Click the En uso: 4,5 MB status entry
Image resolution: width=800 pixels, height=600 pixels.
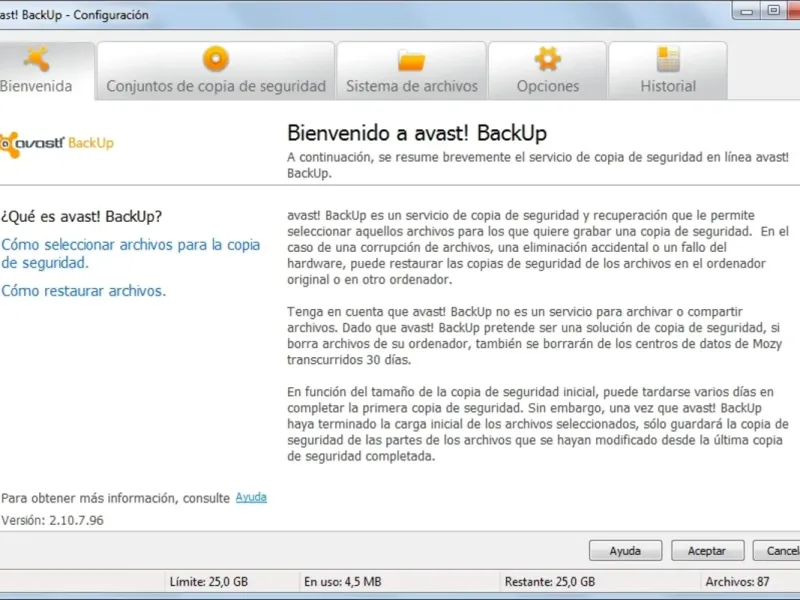(343, 582)
